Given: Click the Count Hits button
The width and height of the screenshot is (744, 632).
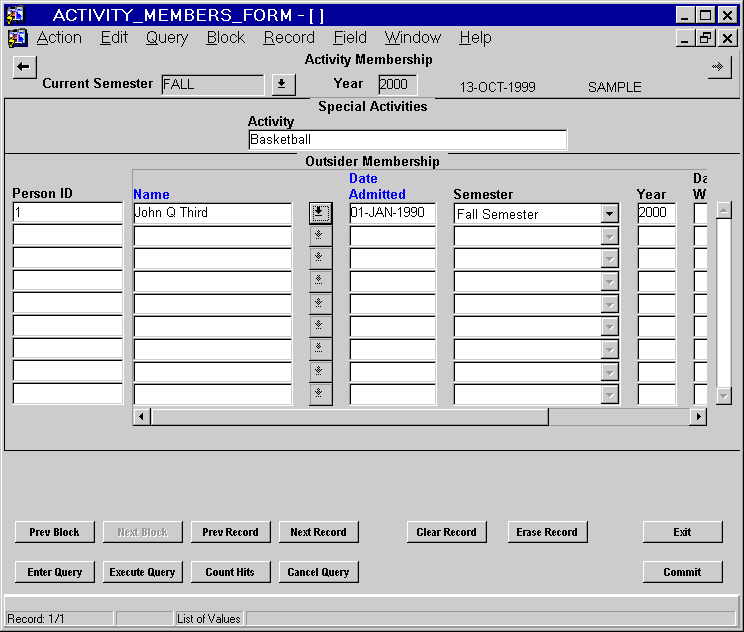Looking at the screenshot, I should point(231,572).
